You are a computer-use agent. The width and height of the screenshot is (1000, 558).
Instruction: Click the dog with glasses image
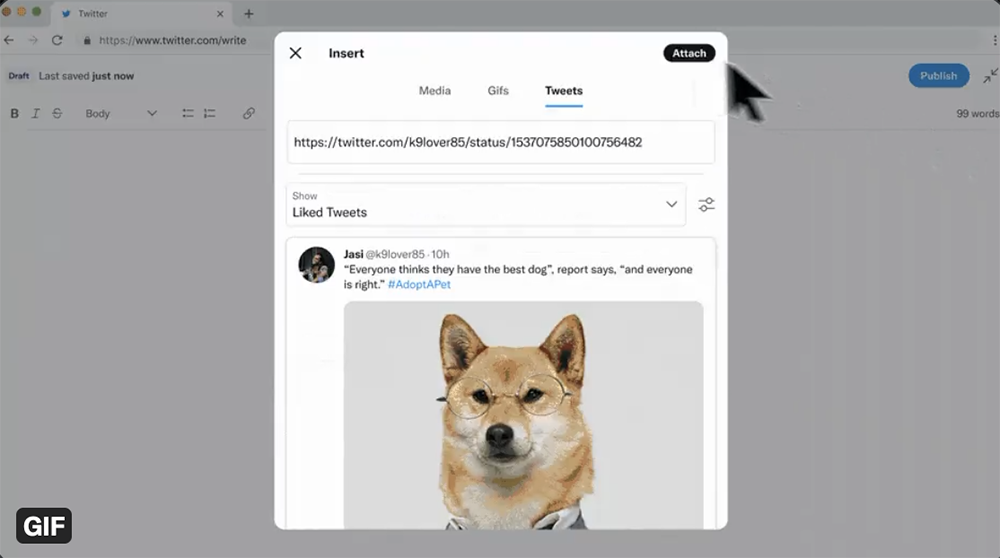coord(523,415)
